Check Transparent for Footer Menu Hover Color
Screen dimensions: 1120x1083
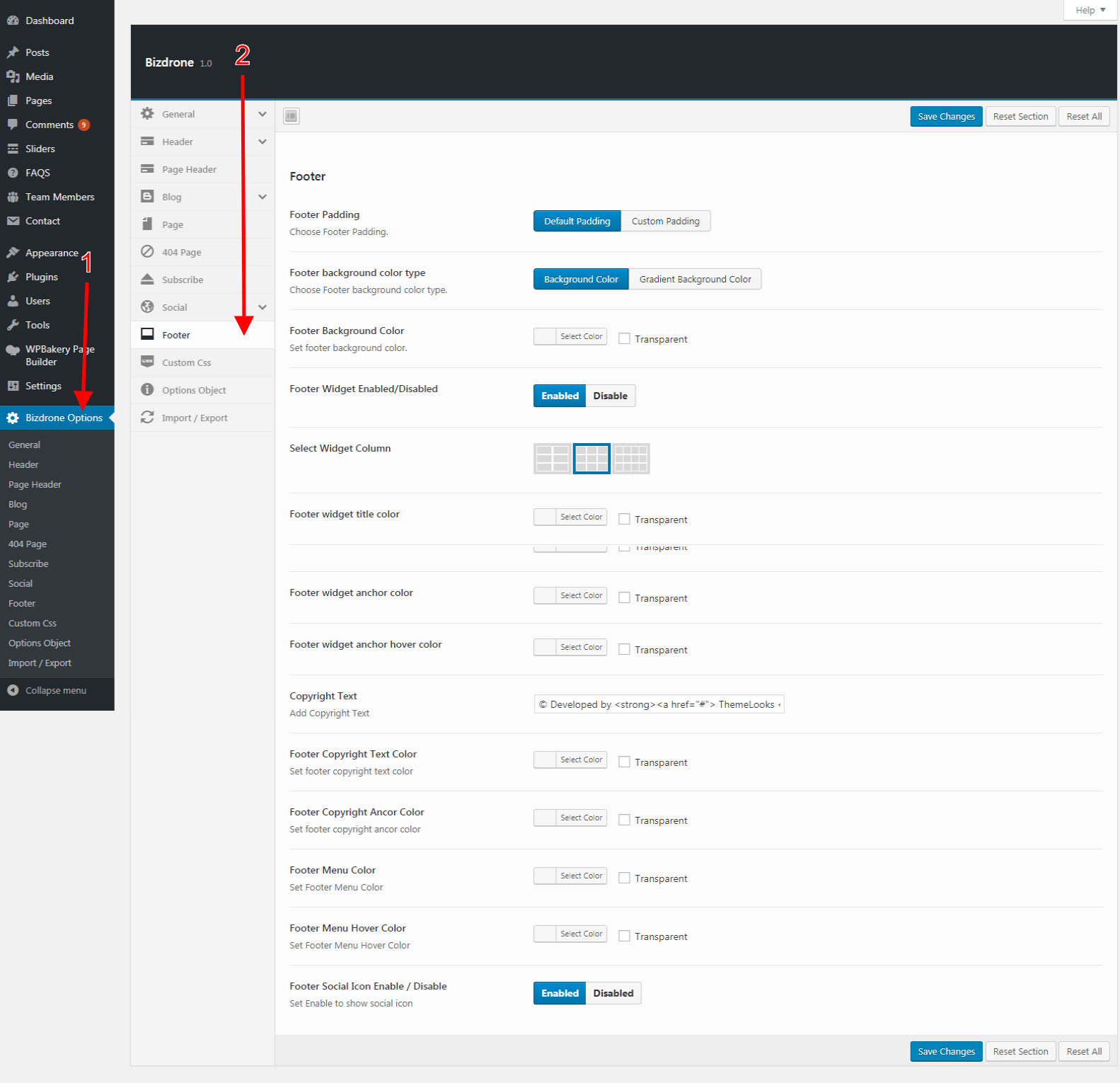[x=624, y=936]
